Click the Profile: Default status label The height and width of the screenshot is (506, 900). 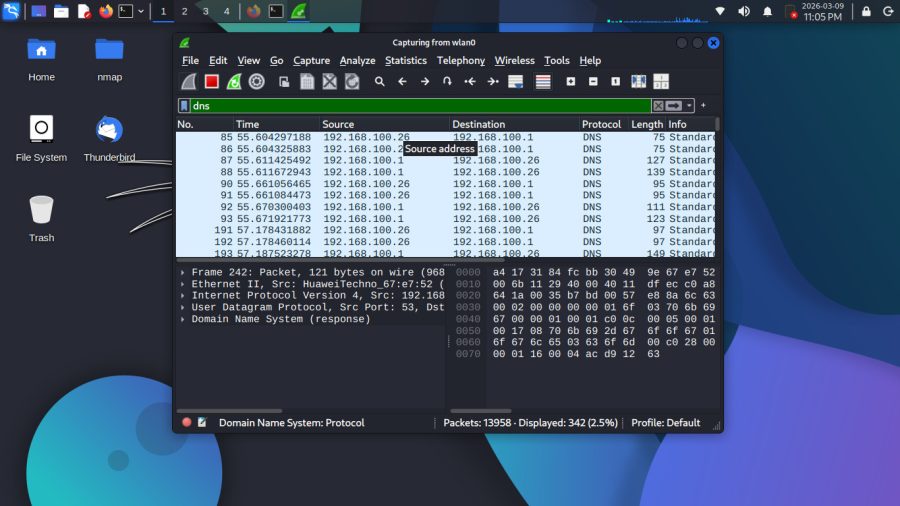click(665, 423)
